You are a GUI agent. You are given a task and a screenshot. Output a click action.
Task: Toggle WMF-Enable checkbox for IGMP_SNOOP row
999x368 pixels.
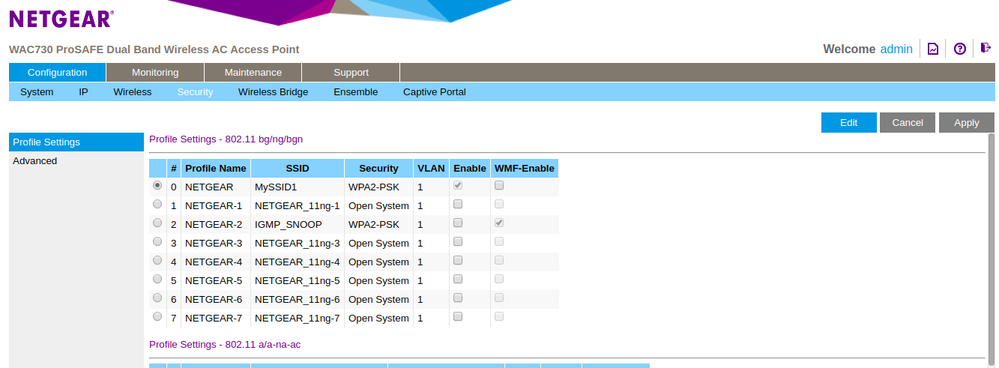coord(500,223)
